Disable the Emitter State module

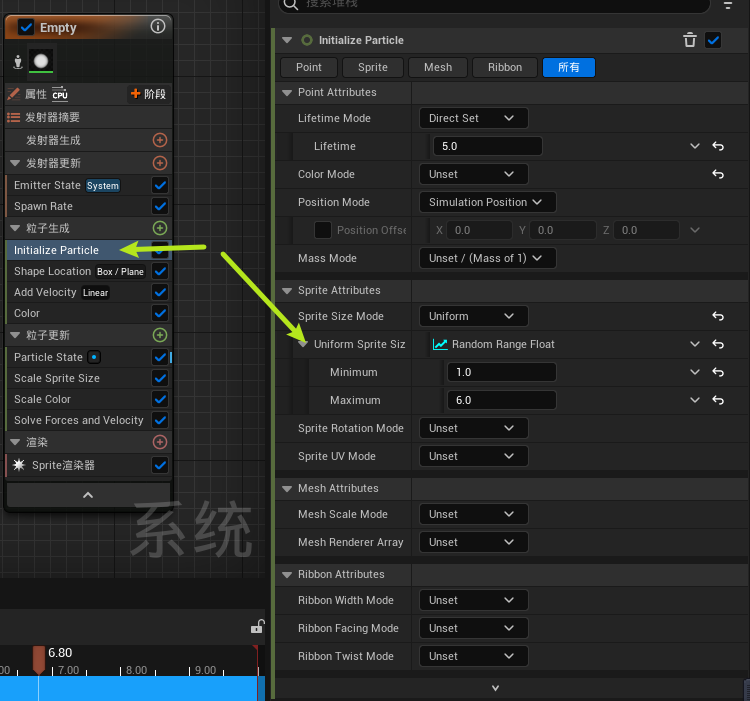(x=160, y=185)
